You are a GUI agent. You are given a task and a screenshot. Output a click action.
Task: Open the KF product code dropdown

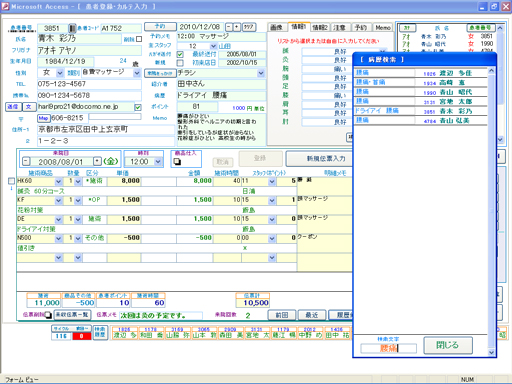(58, 200)
